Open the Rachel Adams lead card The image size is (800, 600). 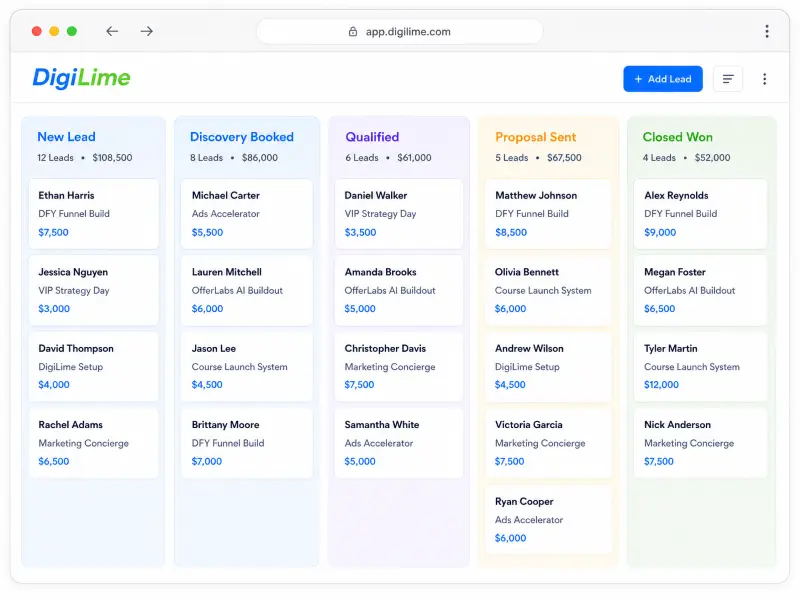94,443
